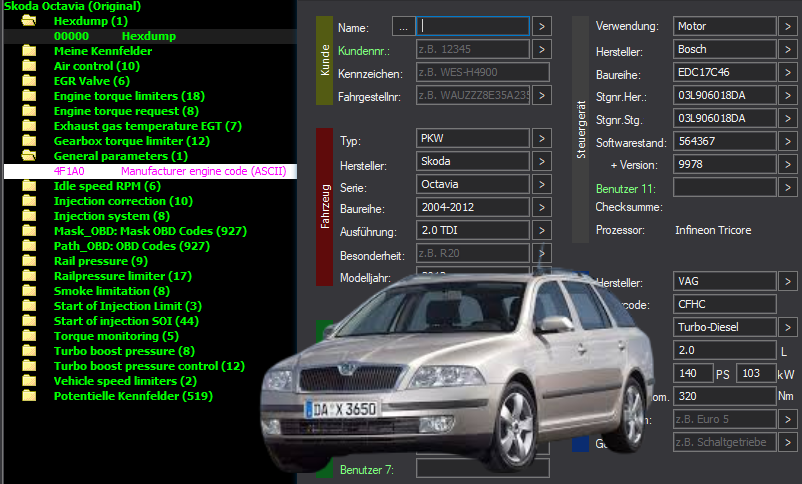Image resolution: width=802 pixels, height=484 pixels.
Task: Click the Turbo boost pressure (8) folder icon
Action: pyautogui.click(x=29, y=350)
